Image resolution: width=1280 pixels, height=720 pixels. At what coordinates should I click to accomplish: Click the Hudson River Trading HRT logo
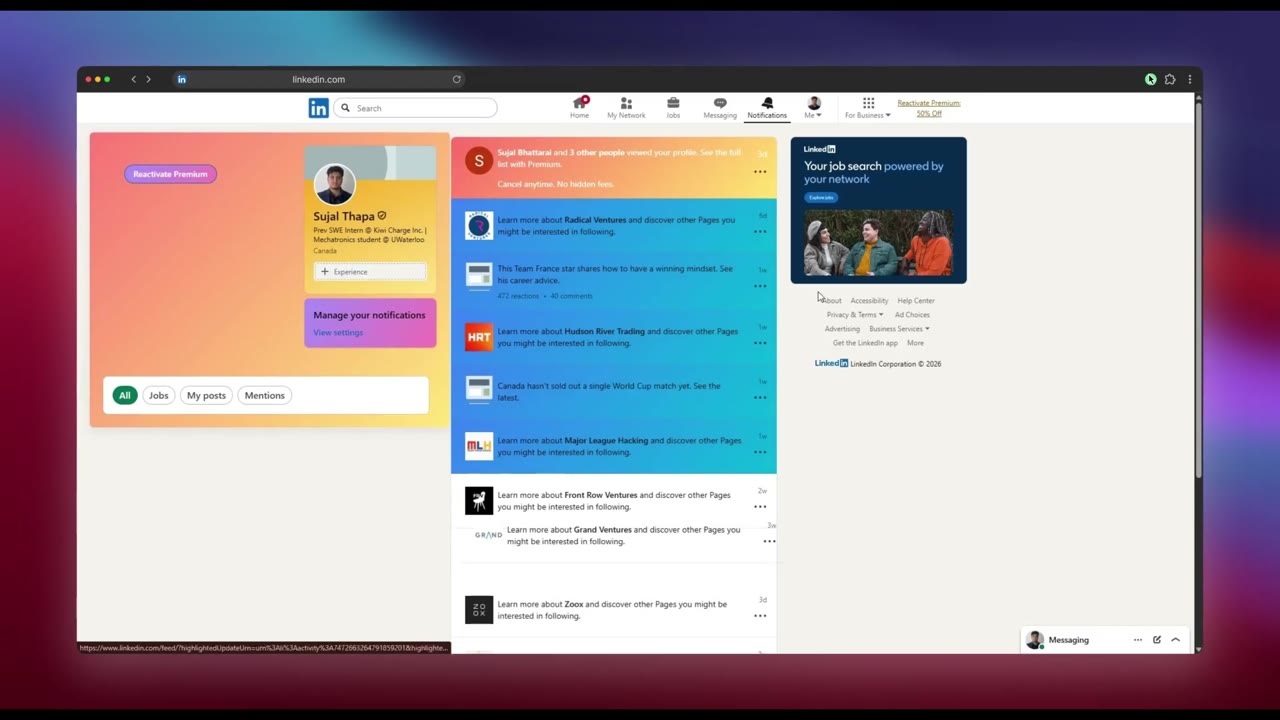479,337
